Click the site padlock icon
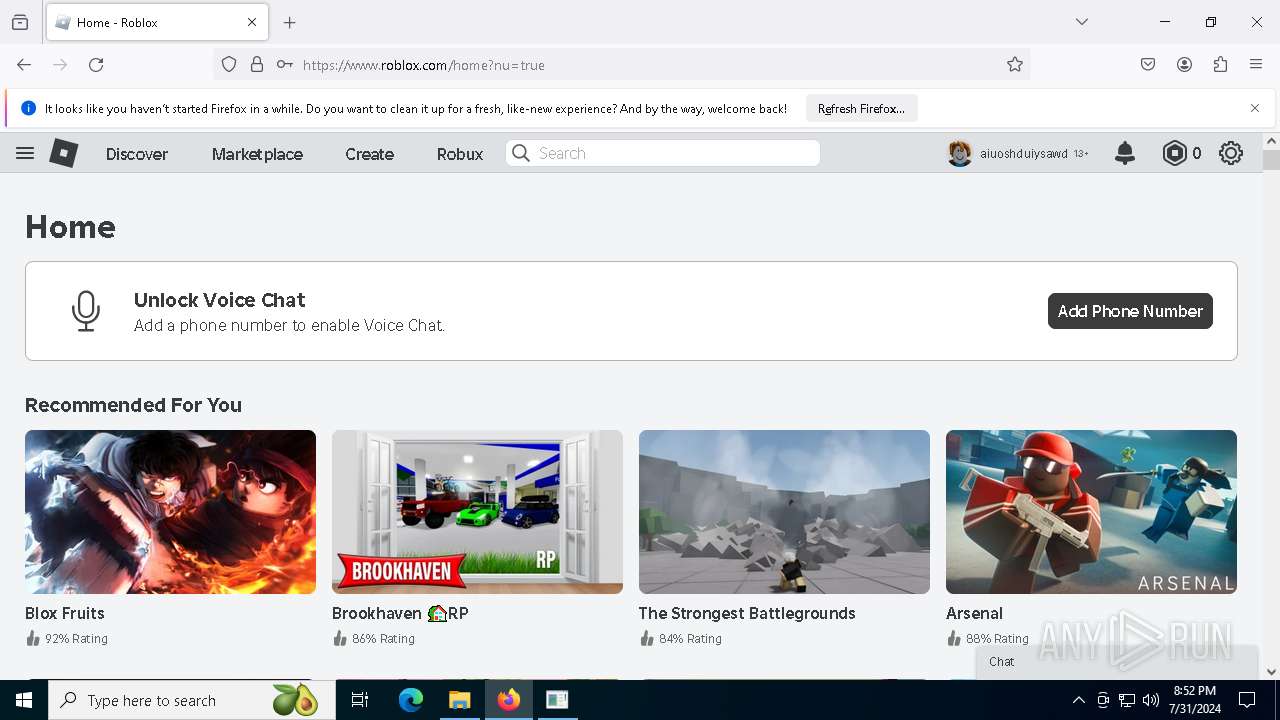The image size is (1280, 720). [x=257, y=65]
